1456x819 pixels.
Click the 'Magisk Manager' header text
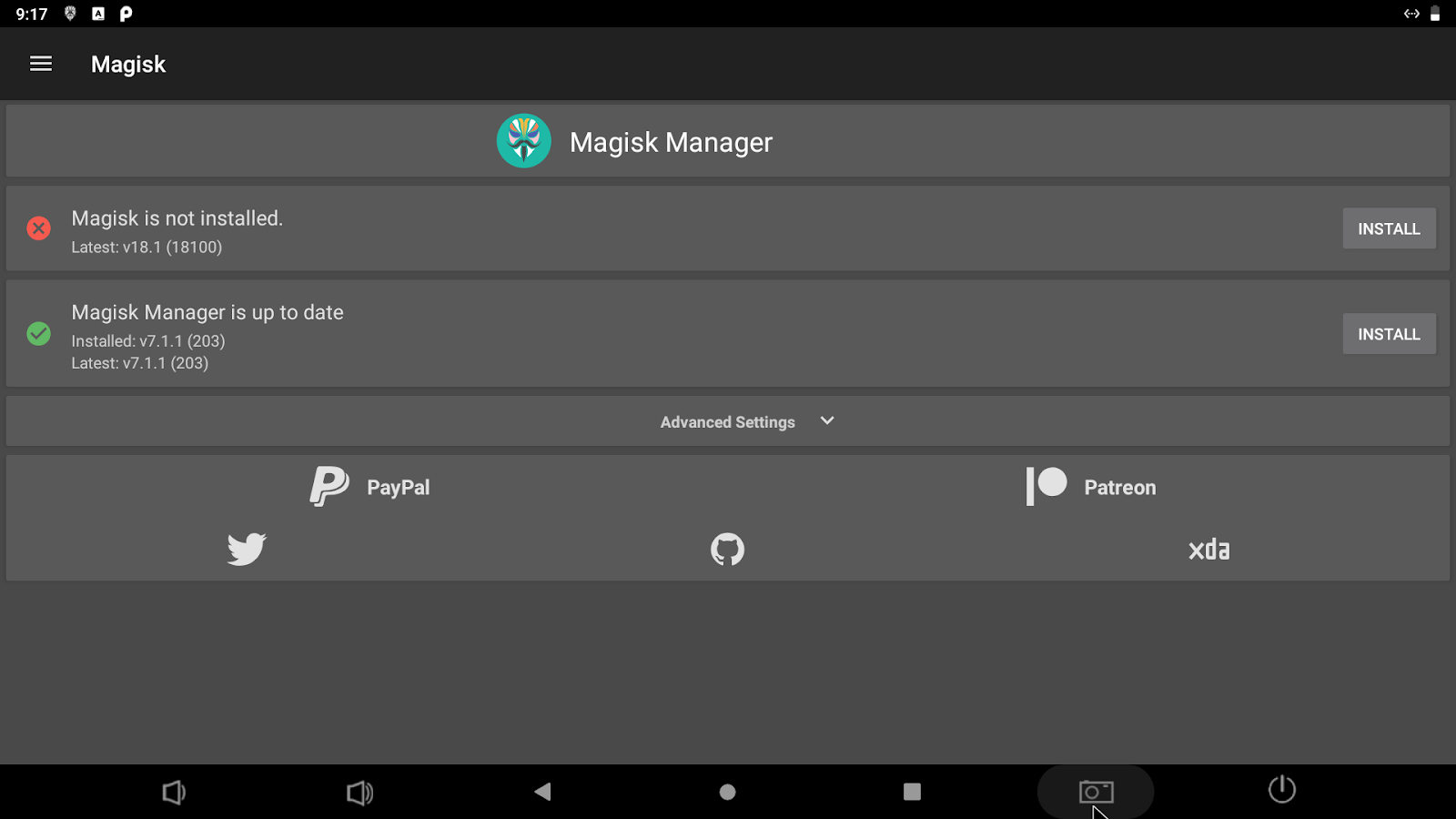(x=671, y=142)
